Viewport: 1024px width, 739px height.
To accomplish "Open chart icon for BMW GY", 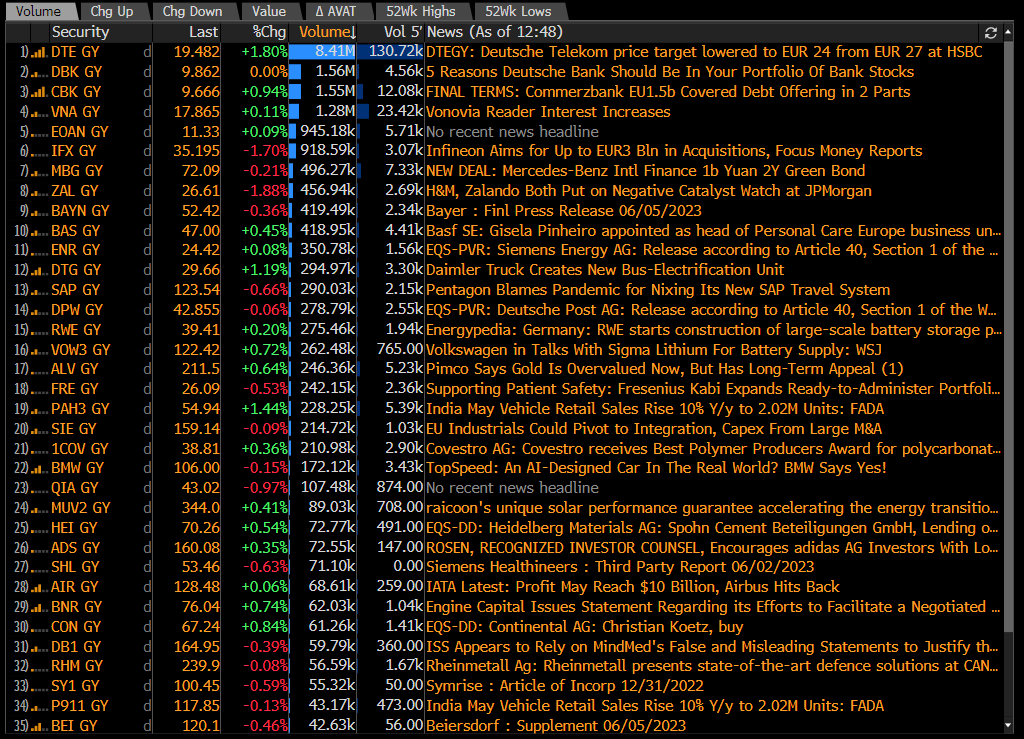I will (x=39, y=469).
